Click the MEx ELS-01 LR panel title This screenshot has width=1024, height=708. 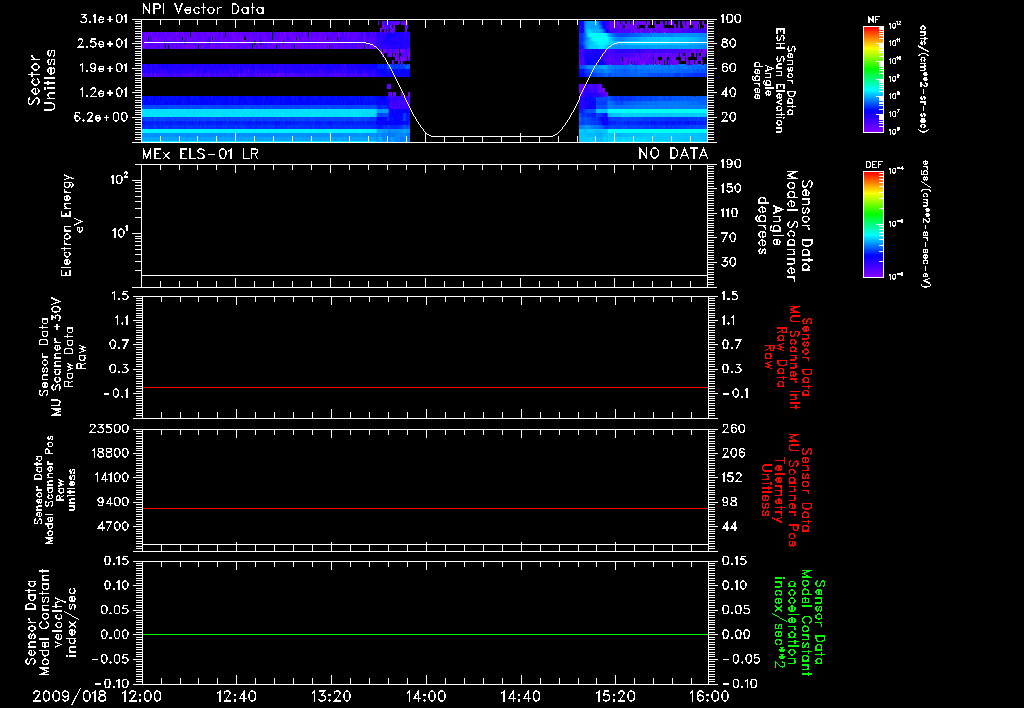[x=200, y=153]
